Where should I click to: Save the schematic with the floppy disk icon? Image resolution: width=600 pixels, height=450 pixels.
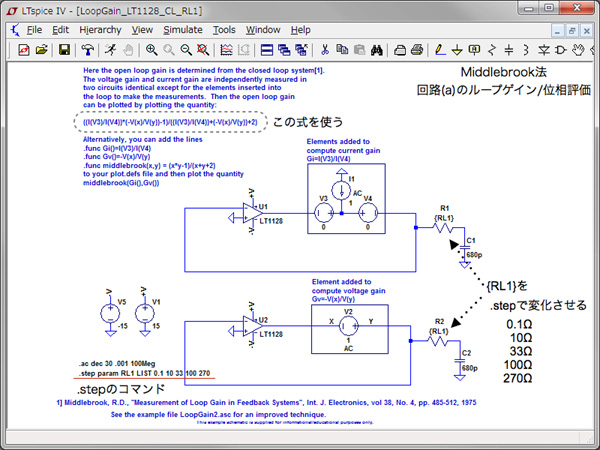[x=64, y=49]
